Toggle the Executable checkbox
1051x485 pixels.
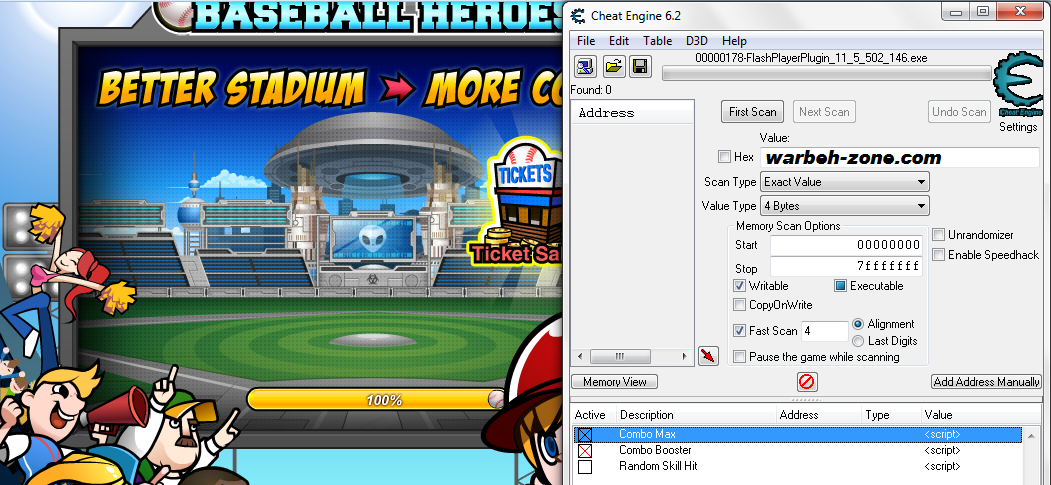[x=841, y=286]
